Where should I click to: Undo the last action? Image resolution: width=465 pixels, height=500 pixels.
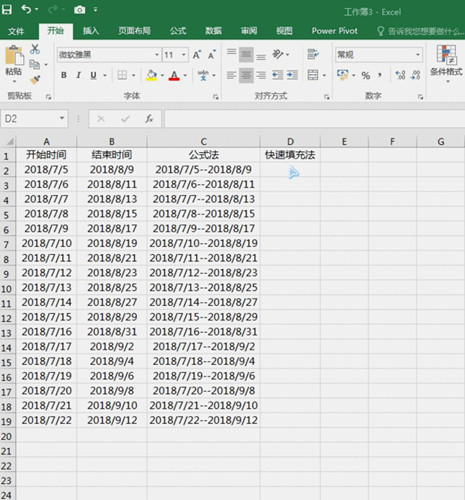pos(26,10)
